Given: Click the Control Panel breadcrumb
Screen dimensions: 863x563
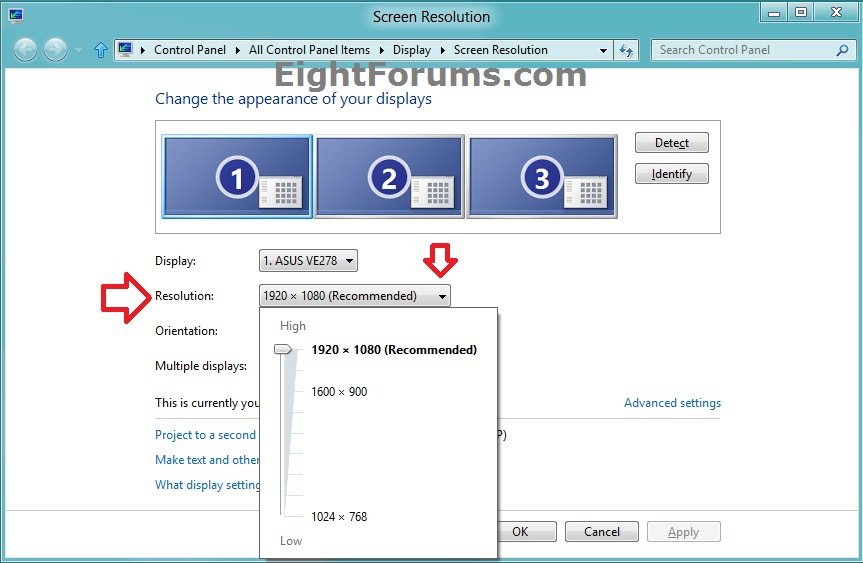Looking at the screenshot, I should tap(190, 50).
